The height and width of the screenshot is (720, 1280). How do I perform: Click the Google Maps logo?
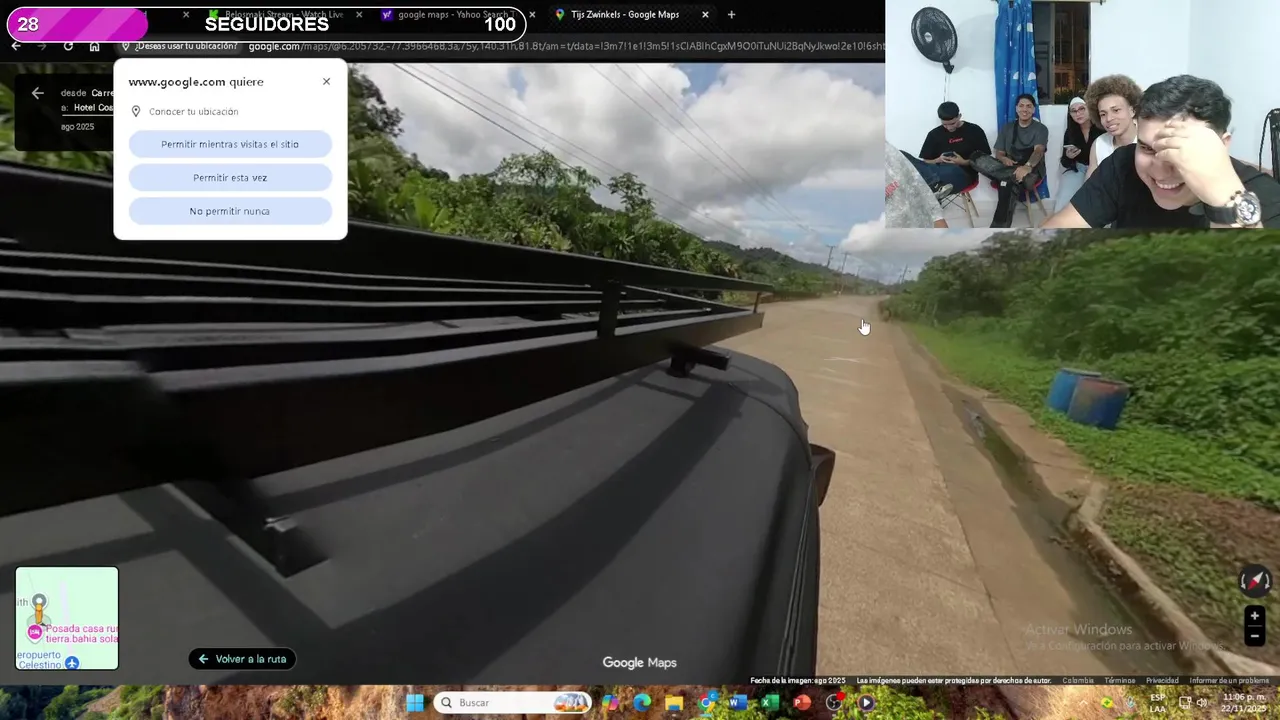(639, 662)
